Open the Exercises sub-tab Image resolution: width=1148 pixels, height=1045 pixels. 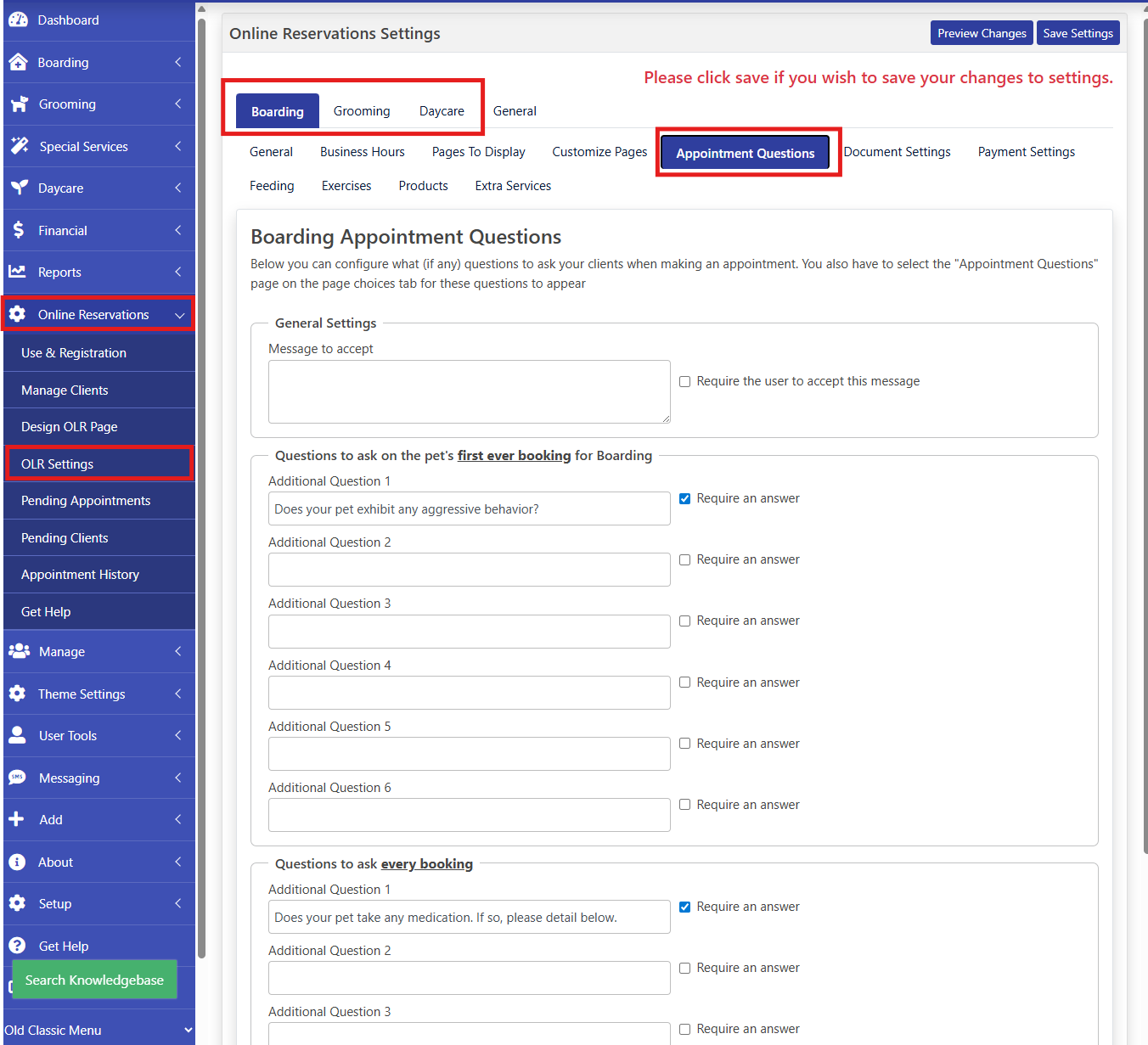coord(346,186)
